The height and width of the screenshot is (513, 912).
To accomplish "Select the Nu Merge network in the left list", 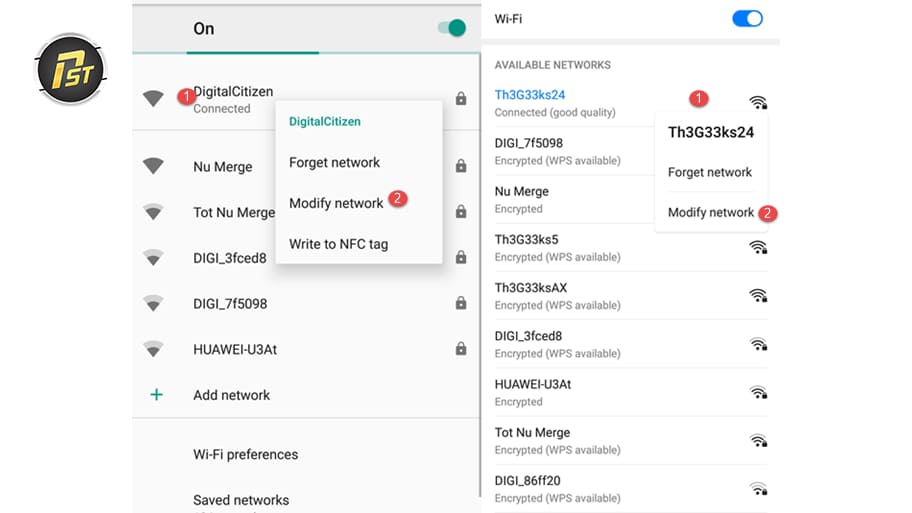I will (x=223, y=167).
